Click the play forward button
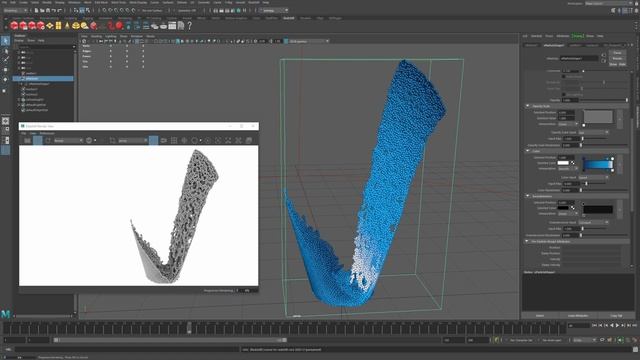The width and height of the screenshot is (640, 360). [617, 325]
